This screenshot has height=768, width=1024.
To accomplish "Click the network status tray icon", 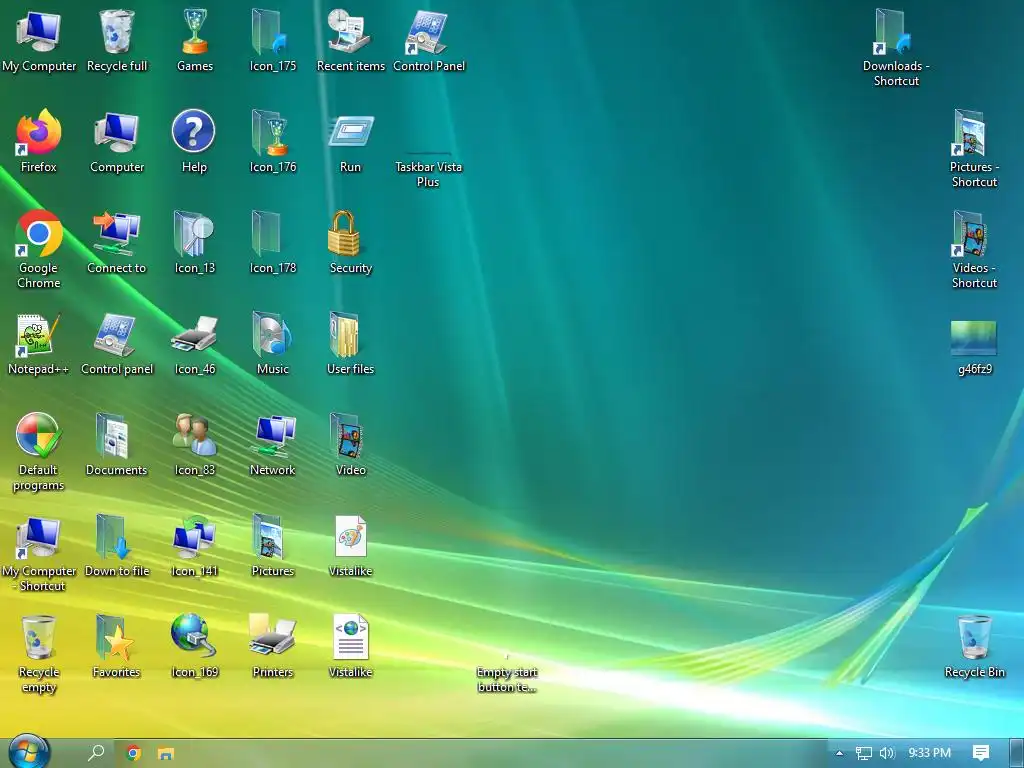I will (863, 754).
